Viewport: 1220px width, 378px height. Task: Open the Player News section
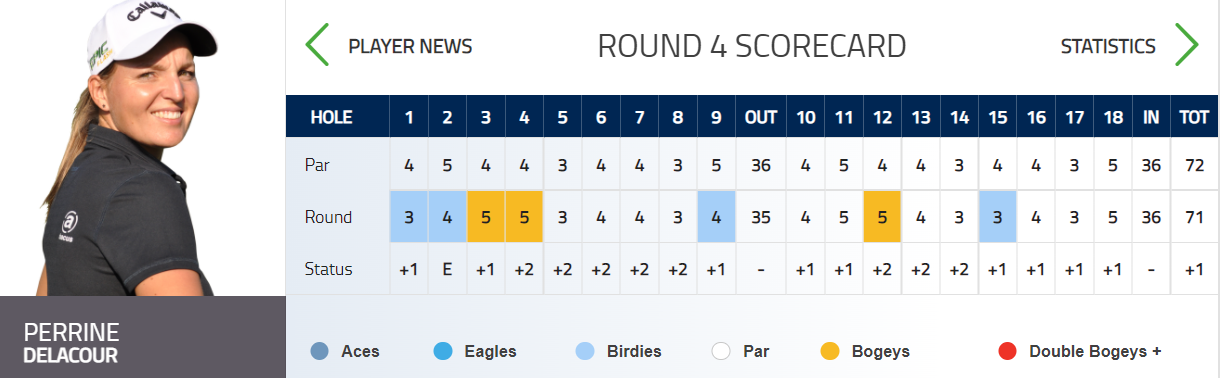[410, 46]
